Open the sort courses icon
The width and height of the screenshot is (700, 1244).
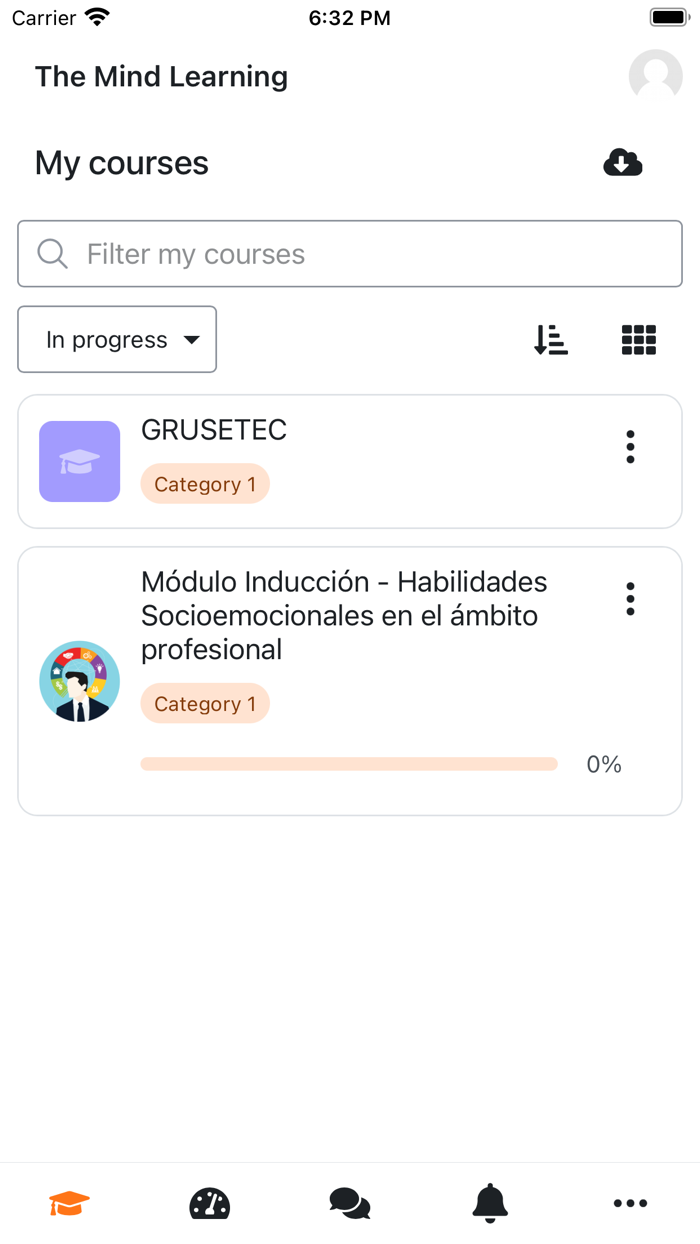point(551,340)
